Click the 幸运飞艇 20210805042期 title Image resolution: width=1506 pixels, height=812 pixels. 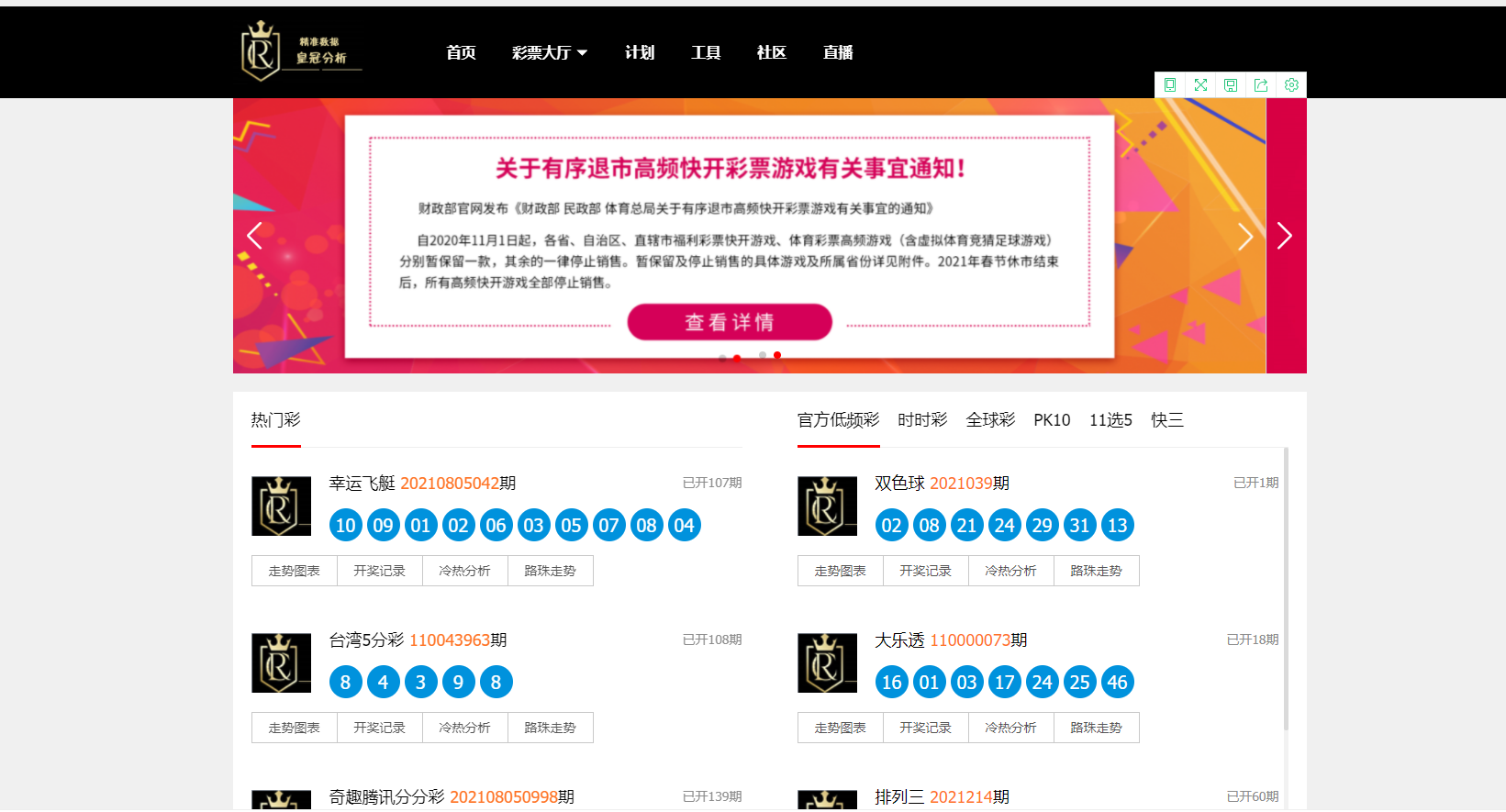tap(422, 484)
